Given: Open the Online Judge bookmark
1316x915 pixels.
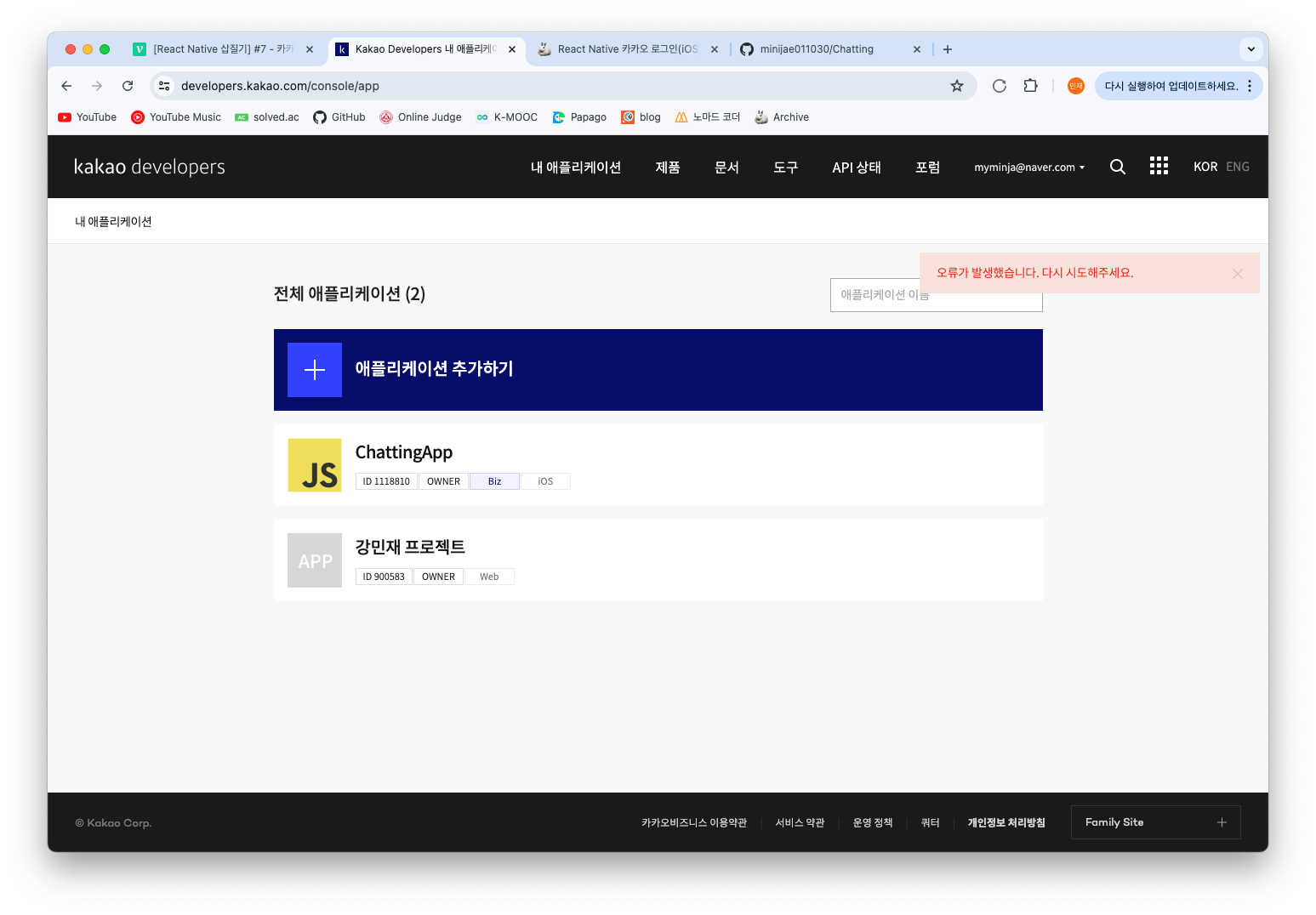Looking at the screenshot, I should click(420, 117).
